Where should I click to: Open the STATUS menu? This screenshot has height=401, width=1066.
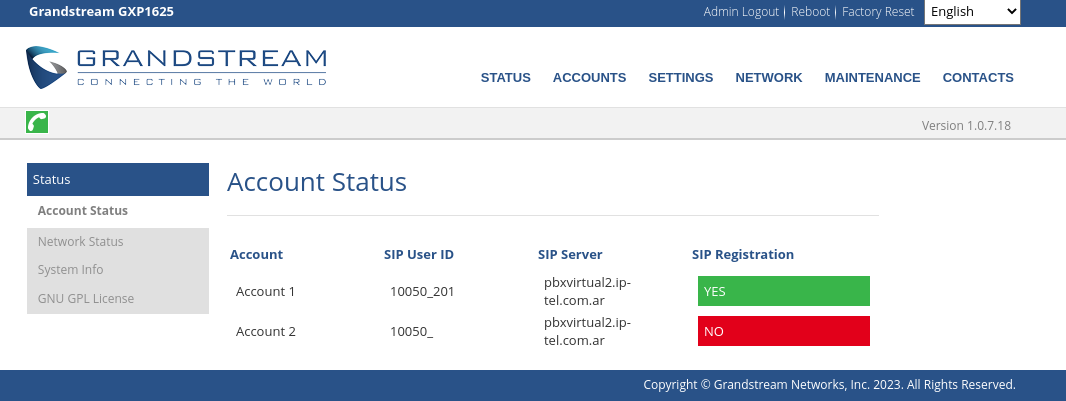[x=506, y=77]
